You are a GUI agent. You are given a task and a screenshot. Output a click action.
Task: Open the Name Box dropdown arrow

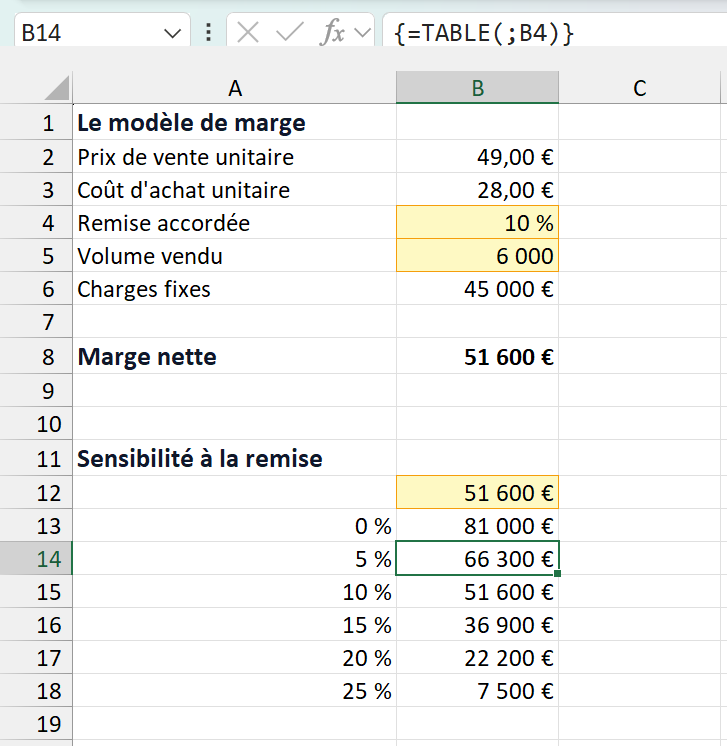[x=172, y=34]
